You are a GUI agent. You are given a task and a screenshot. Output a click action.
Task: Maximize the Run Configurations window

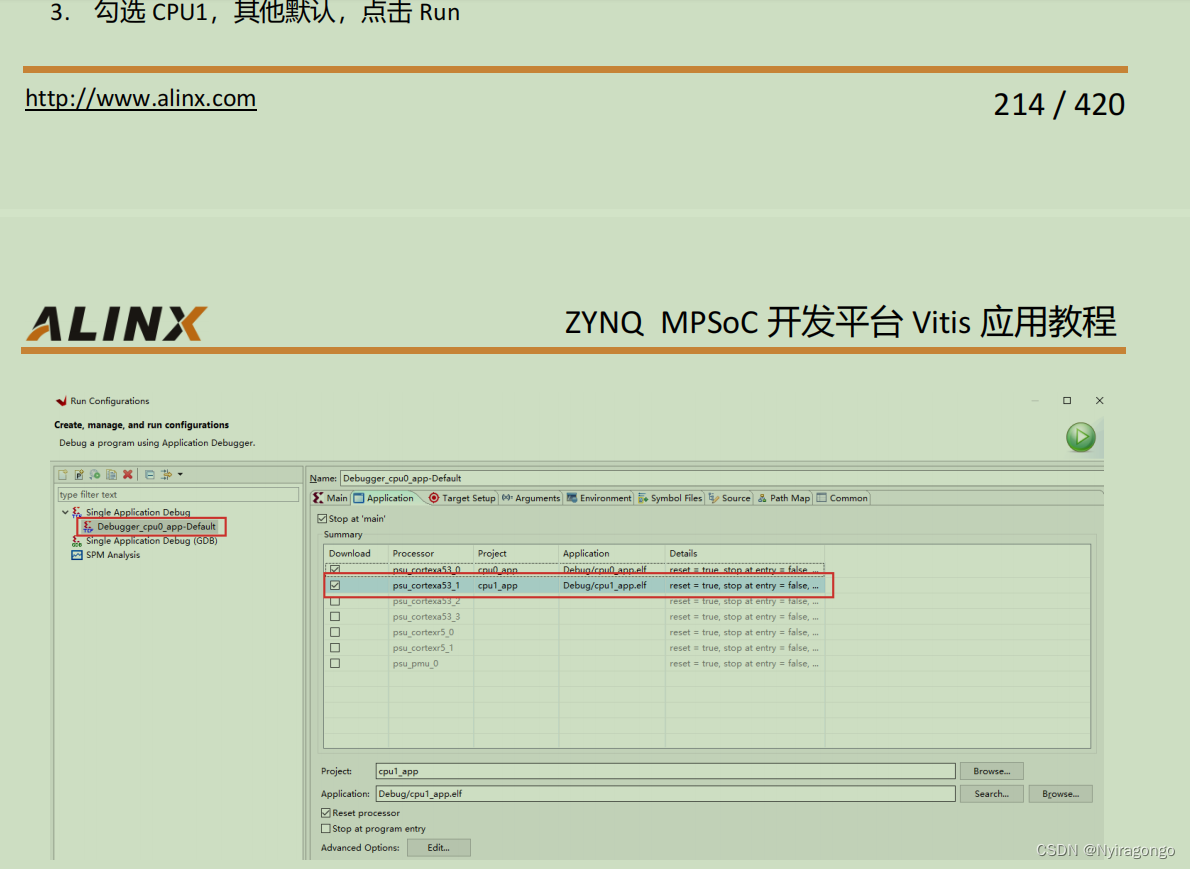click(x=1067, y=400)
